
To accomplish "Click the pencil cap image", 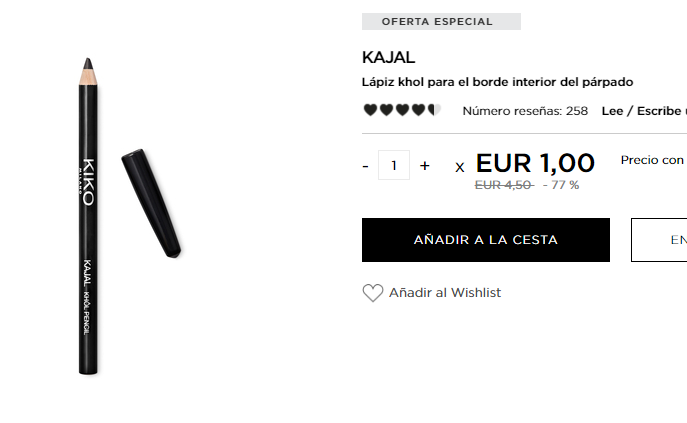I will (151, 203).
